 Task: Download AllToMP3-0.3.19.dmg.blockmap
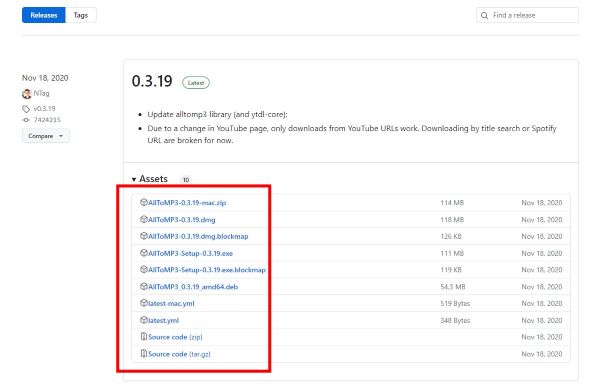click(x=198, y=236)
